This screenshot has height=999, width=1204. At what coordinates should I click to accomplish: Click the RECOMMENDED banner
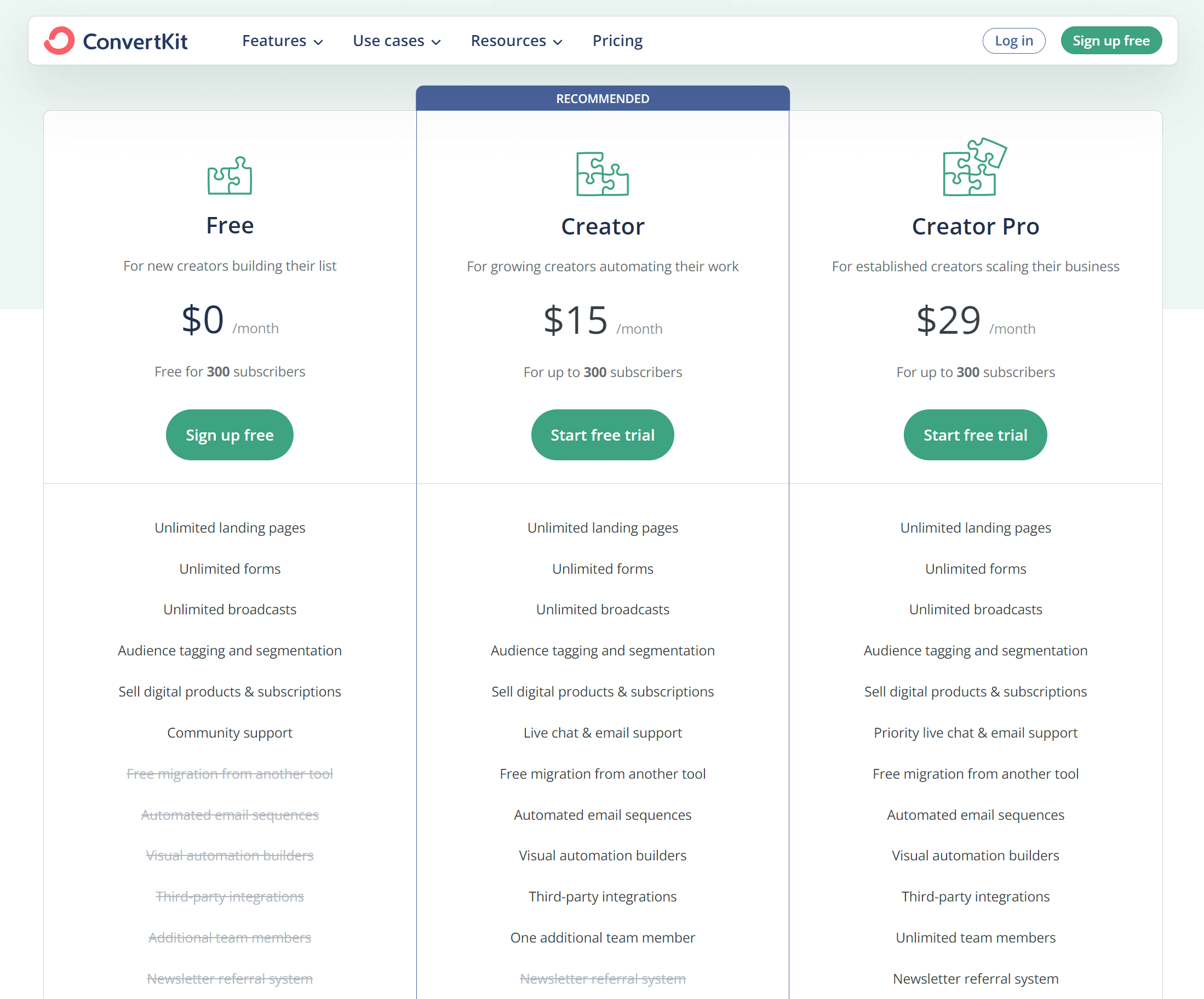click(x=603, y=98)
